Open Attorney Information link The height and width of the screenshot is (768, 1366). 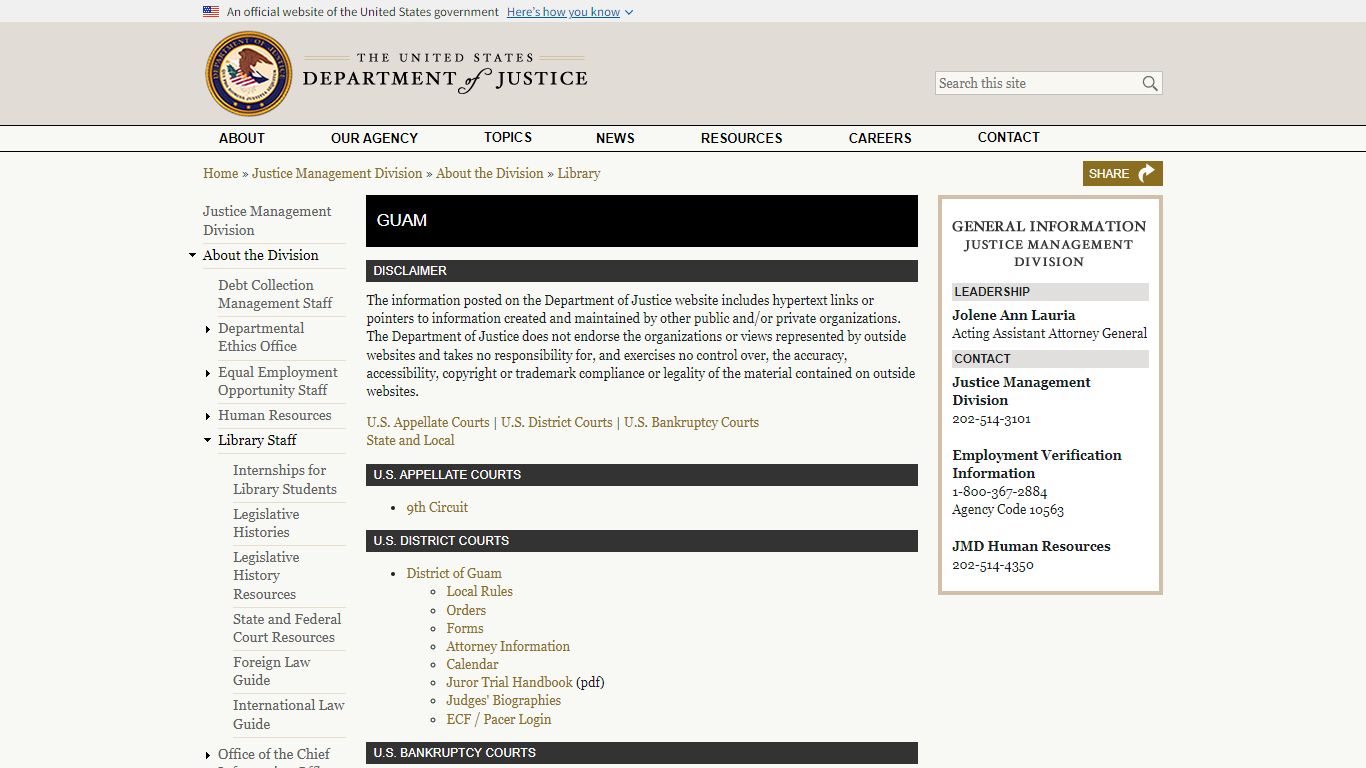click(x=508, y=646)
